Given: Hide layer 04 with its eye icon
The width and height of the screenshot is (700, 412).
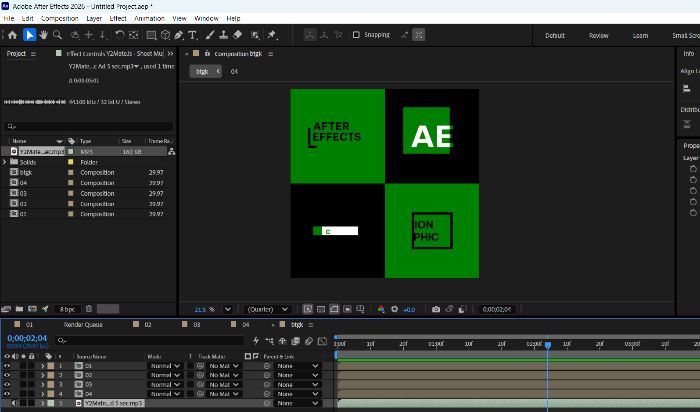Looking at the screenshot, I should pyautogui.click(x=7, y=394).
